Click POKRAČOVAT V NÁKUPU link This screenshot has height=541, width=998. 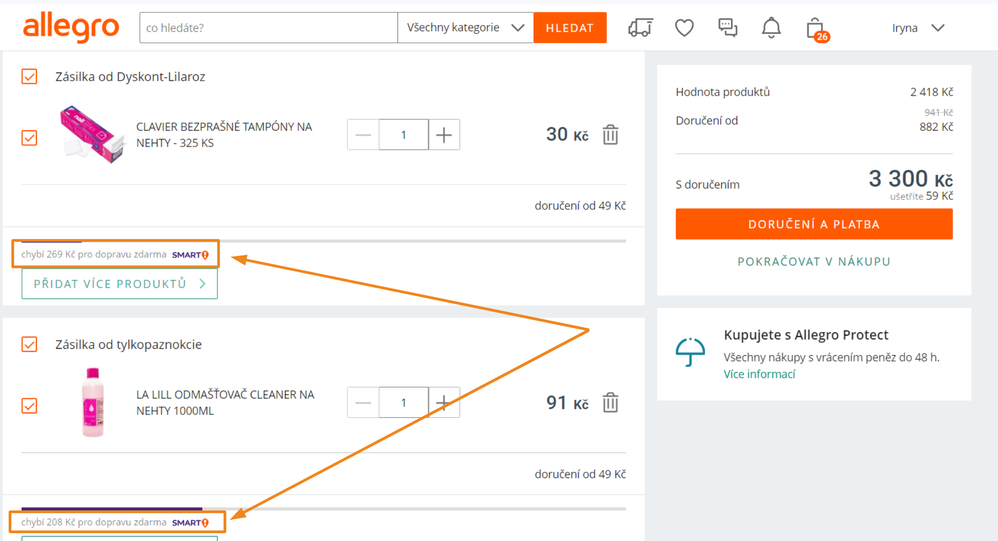[x=814, y=261]
